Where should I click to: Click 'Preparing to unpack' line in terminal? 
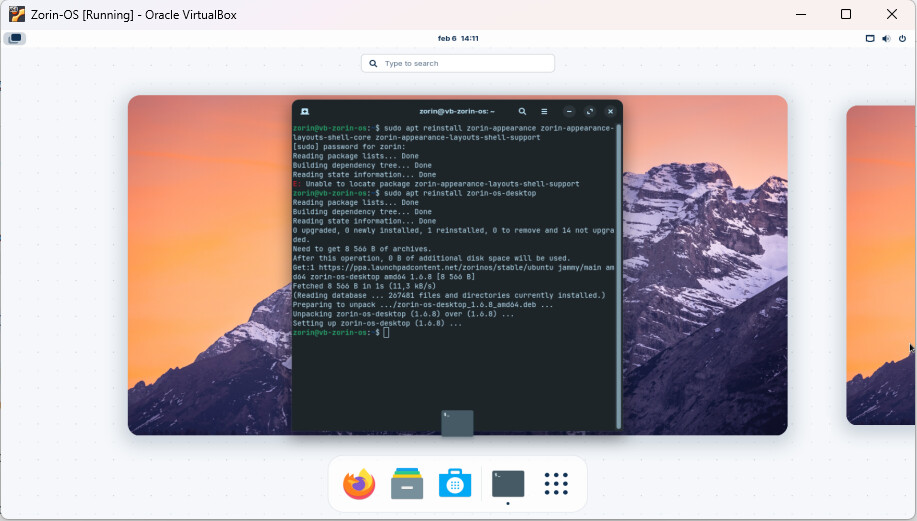[423, 304]
